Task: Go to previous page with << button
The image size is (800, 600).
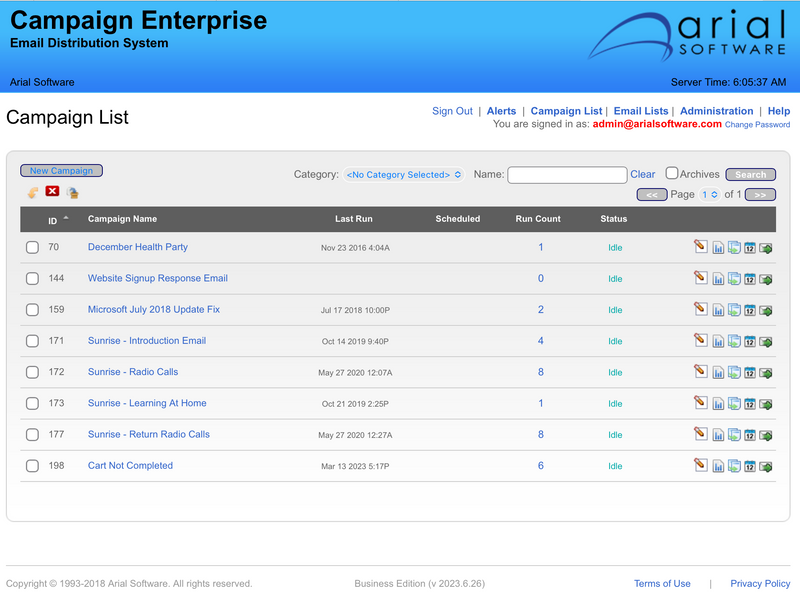Action: click(x=652, y=195)
